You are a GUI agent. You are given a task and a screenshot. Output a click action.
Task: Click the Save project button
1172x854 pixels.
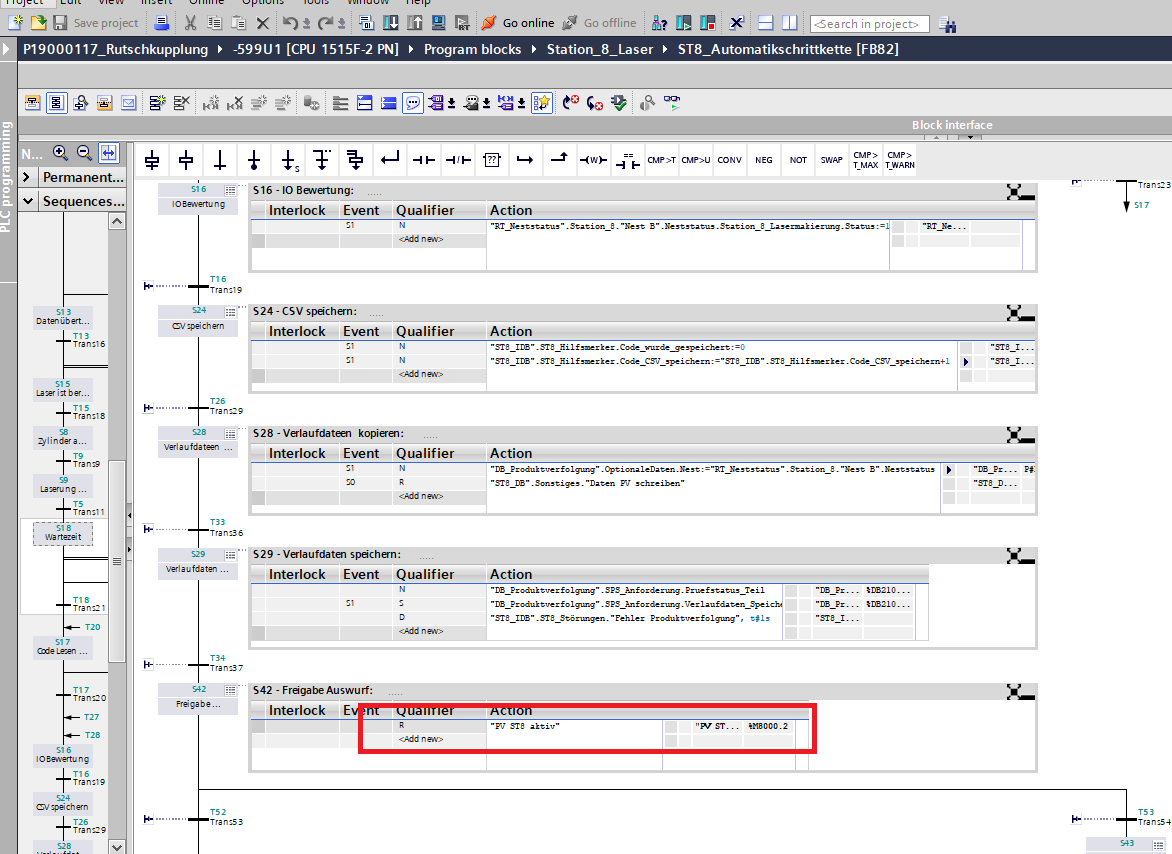tap(96, 23)
